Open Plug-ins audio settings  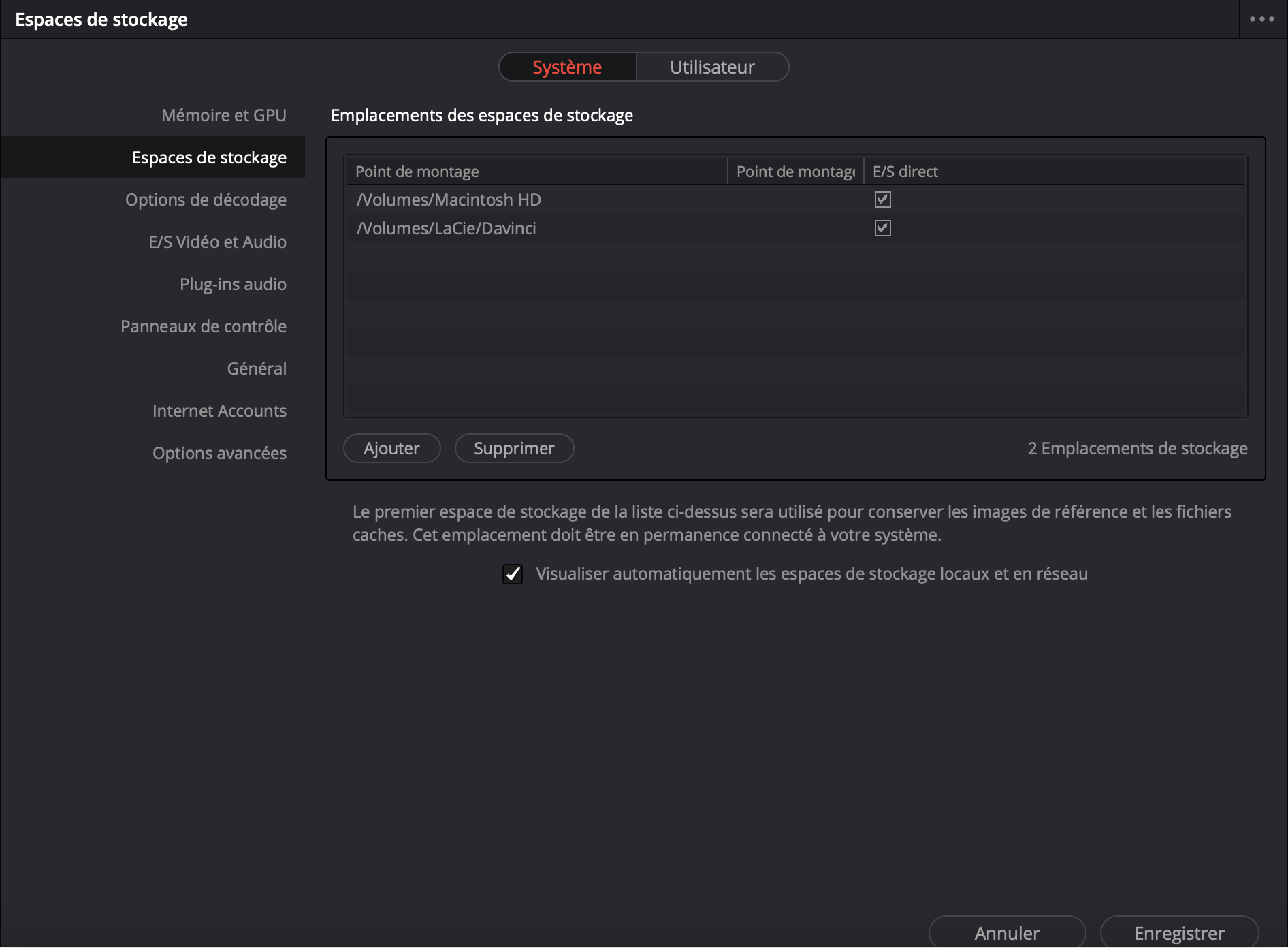233,285
